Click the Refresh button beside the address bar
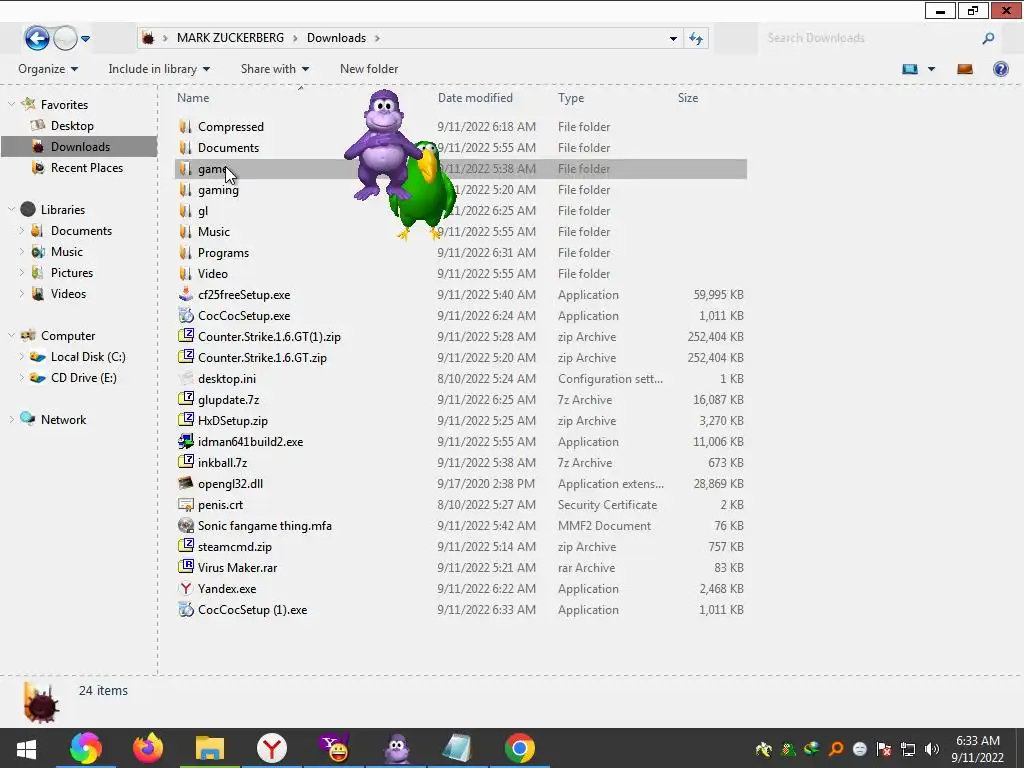1024x768 pixels. (696, 39)
